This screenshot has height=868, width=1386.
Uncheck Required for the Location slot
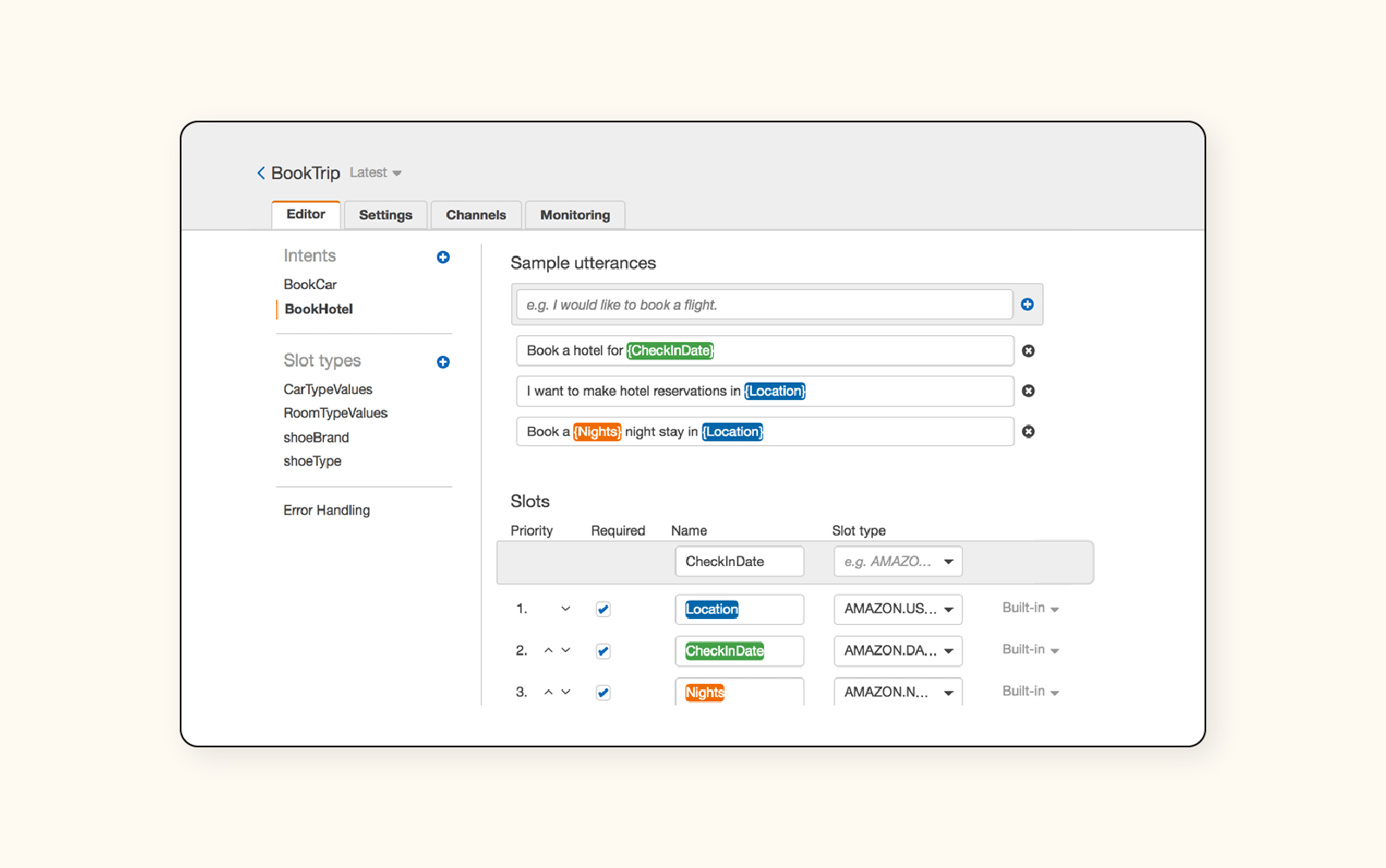603,609
